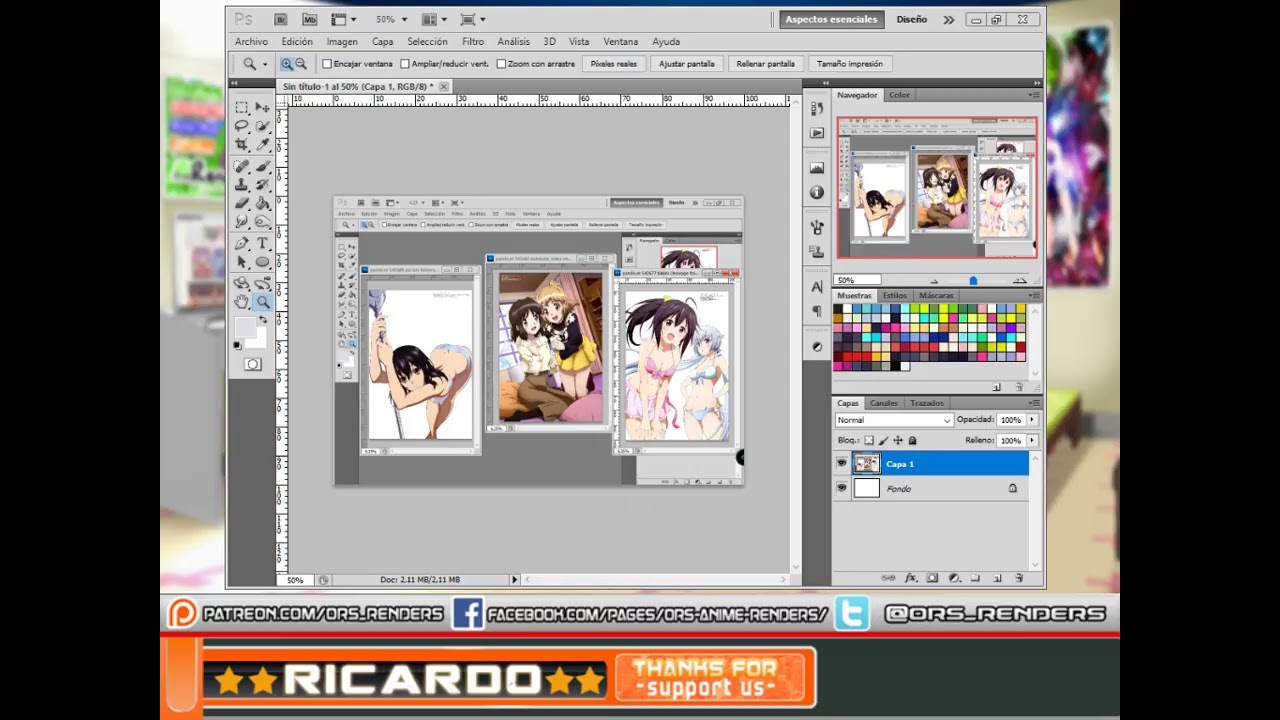1280x720 pixels.
Task: Choose the zoom-out mode in options bar
Action: coord(300,64)
